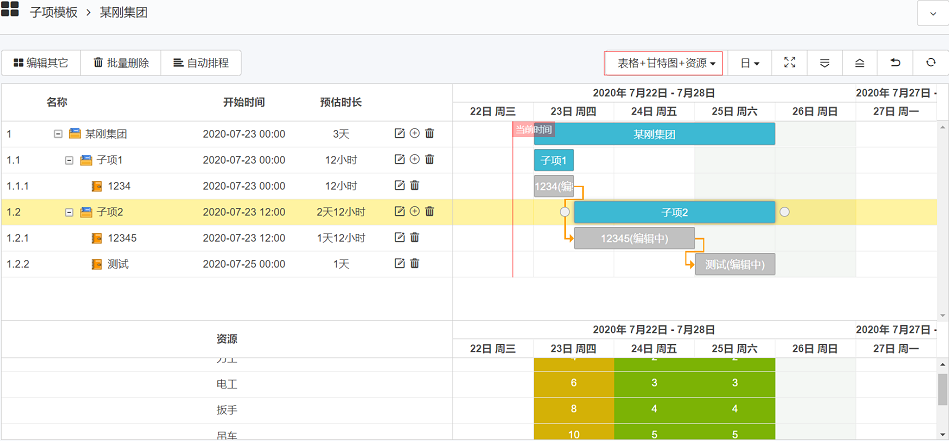Click edit icon for 某刚集团 row

(x=400, y=133)
